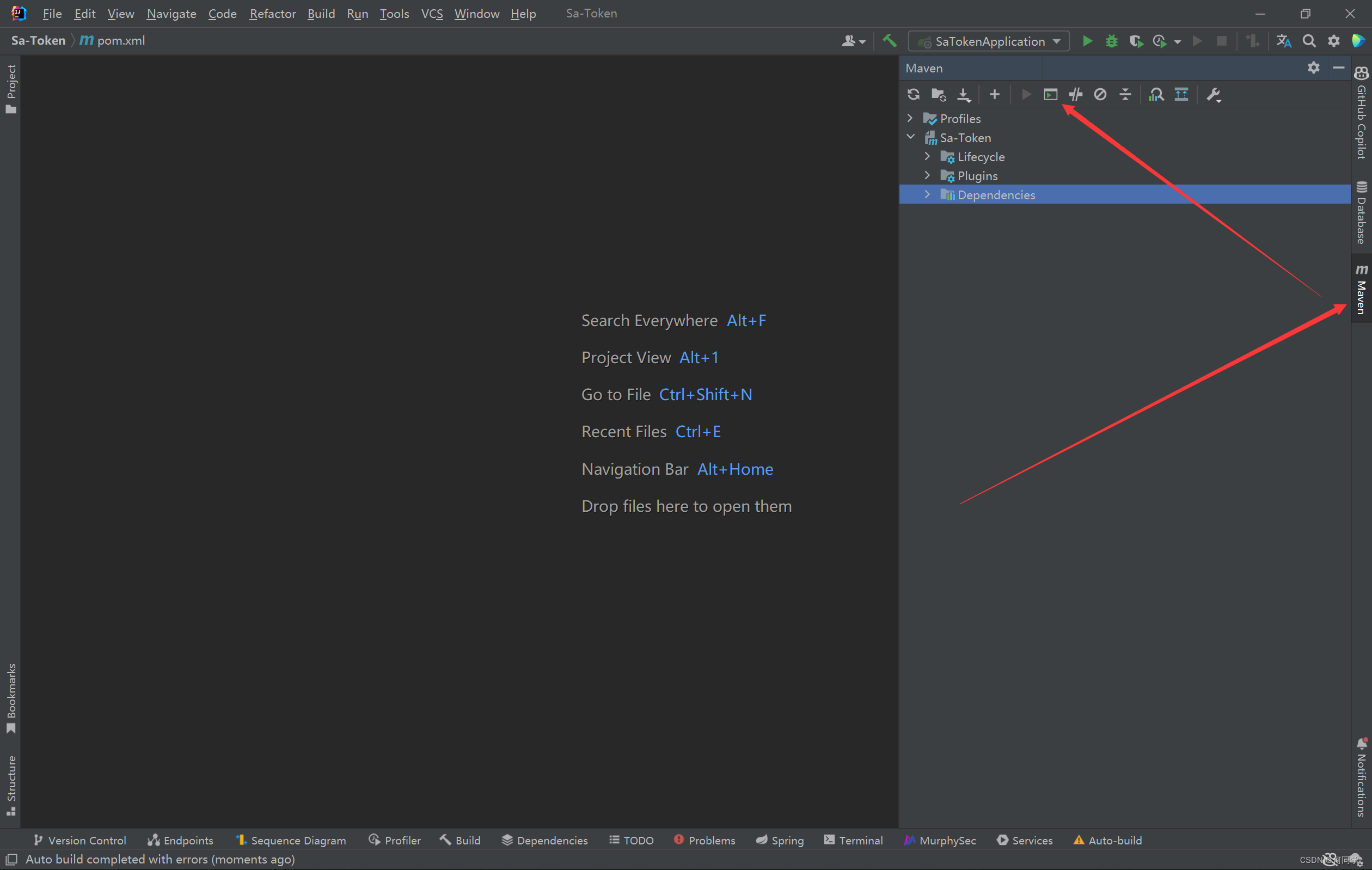The image size is (1372, 870).
Task: Open the Refactor menu
Action: (x=272, y=13)
